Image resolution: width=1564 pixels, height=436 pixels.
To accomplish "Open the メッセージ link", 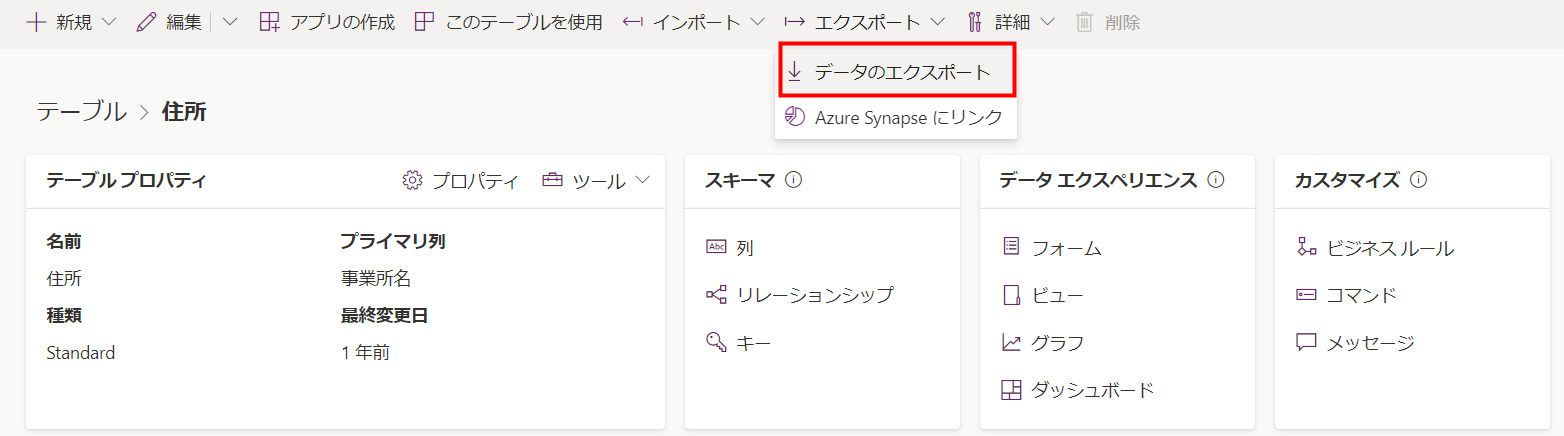I will [1370, 343].
